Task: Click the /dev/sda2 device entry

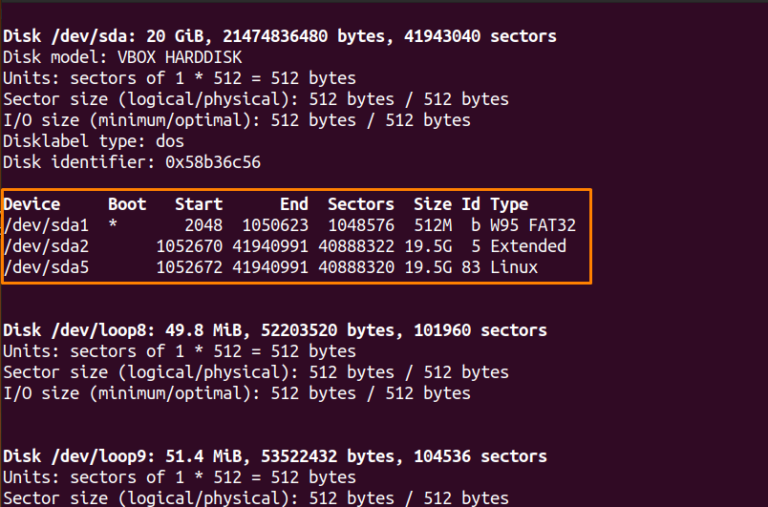Action: click(x=46, y=246)
